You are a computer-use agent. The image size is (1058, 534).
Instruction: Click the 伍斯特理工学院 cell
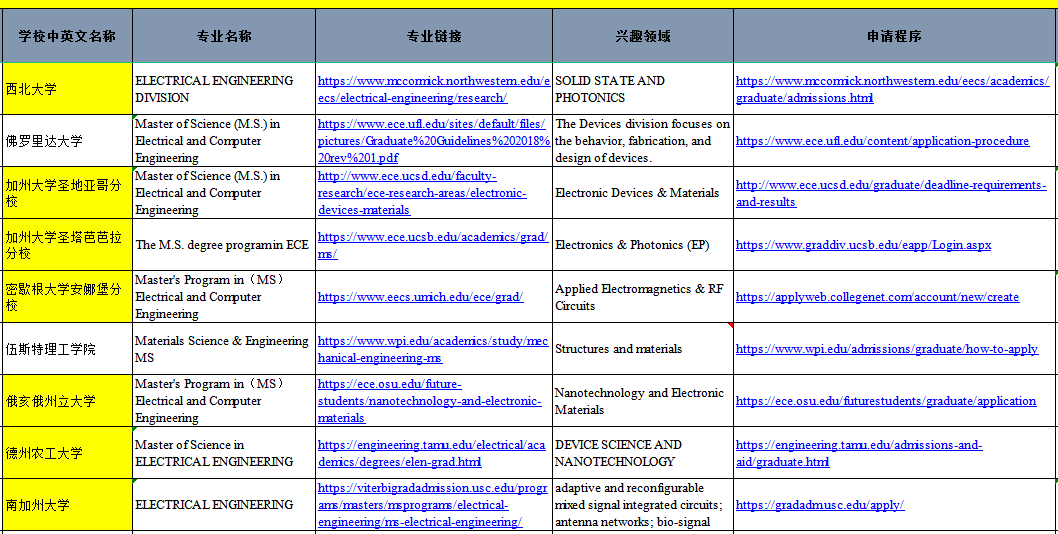67,349
